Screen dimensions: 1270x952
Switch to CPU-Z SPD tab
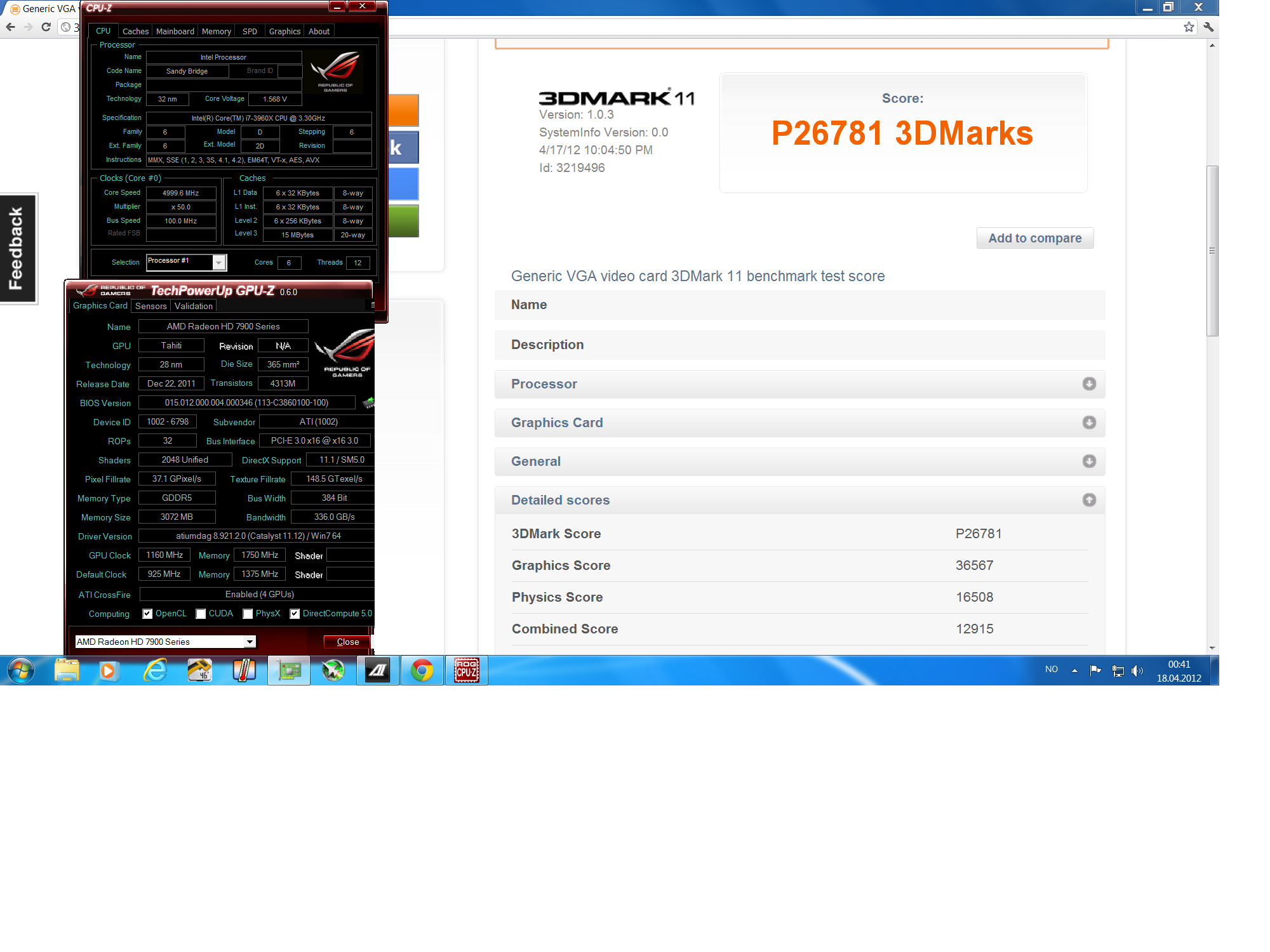(x=250, y=31)
